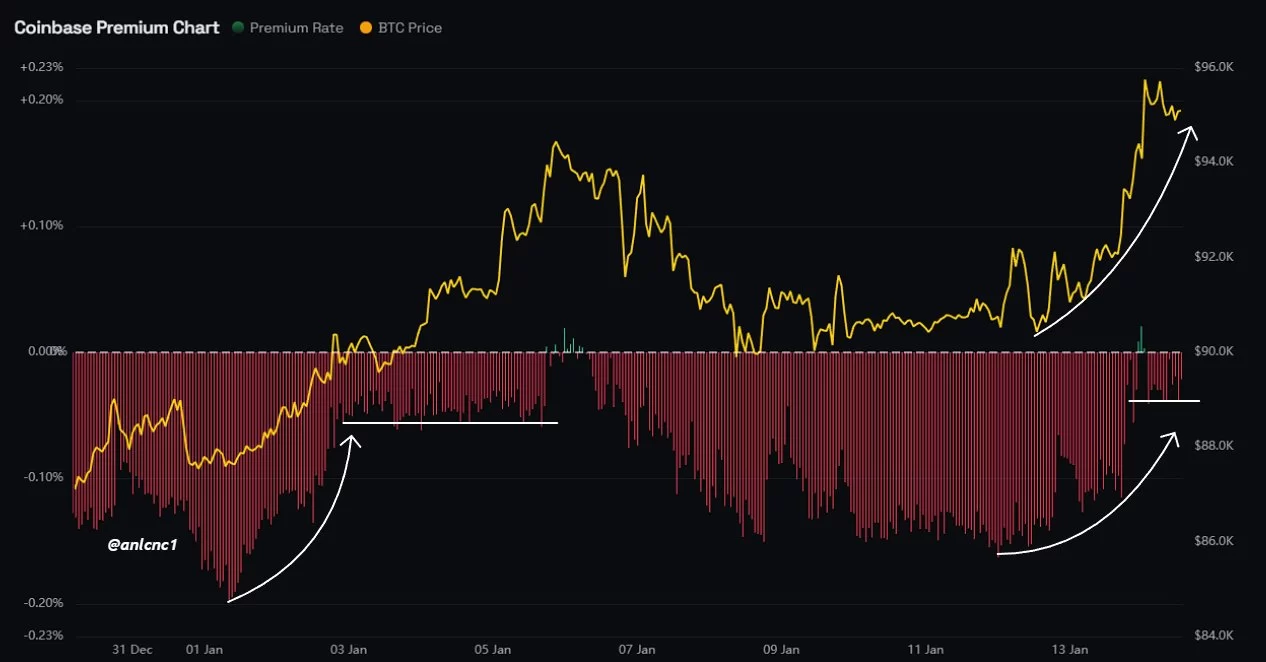Click the -0.20% premium axis label

(x=41, y=603)
